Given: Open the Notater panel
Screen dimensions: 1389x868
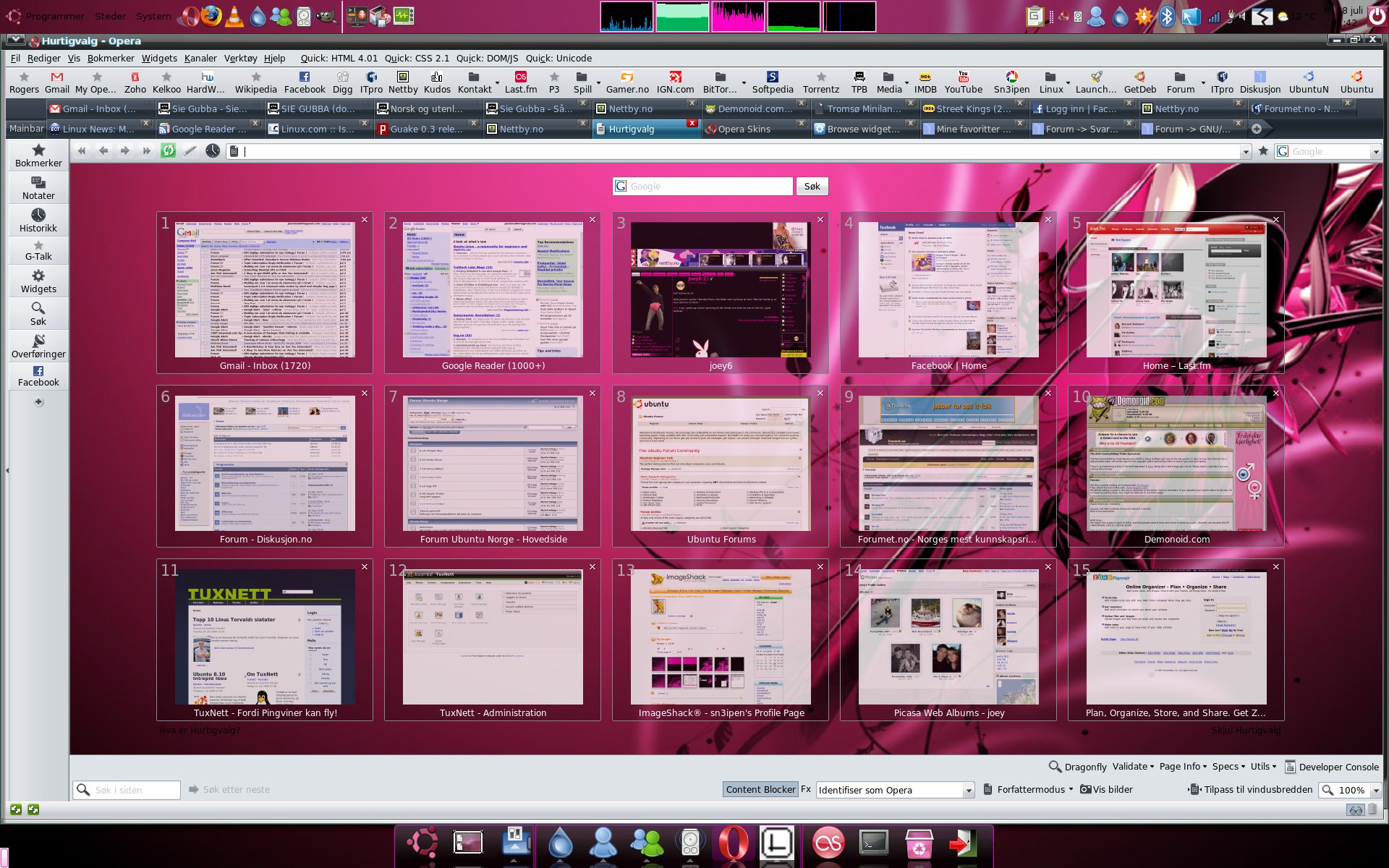Looking at the screenshot, I should pyautogui.click(x=38, y=188).
